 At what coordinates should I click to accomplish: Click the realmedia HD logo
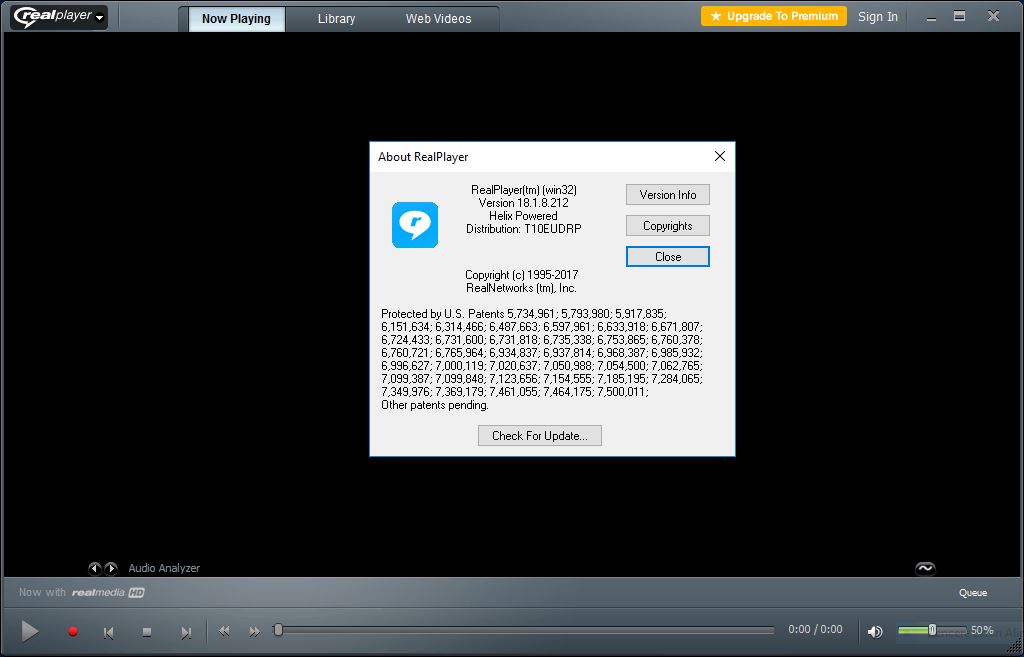coord(108,593)
